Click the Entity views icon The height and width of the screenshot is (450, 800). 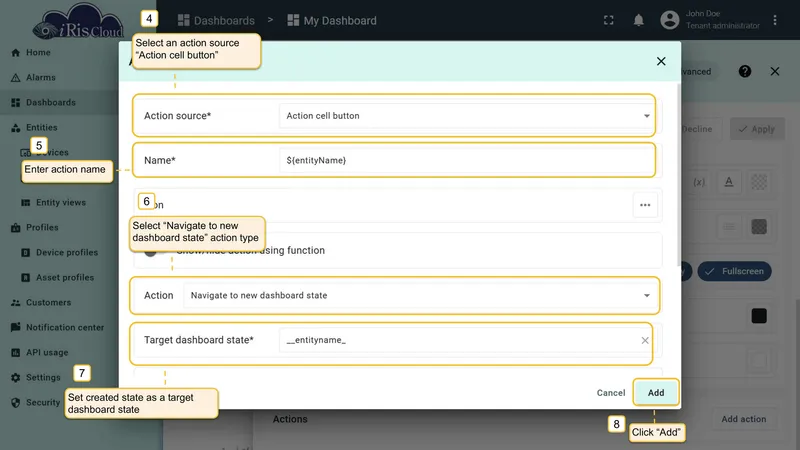[26, 203]
